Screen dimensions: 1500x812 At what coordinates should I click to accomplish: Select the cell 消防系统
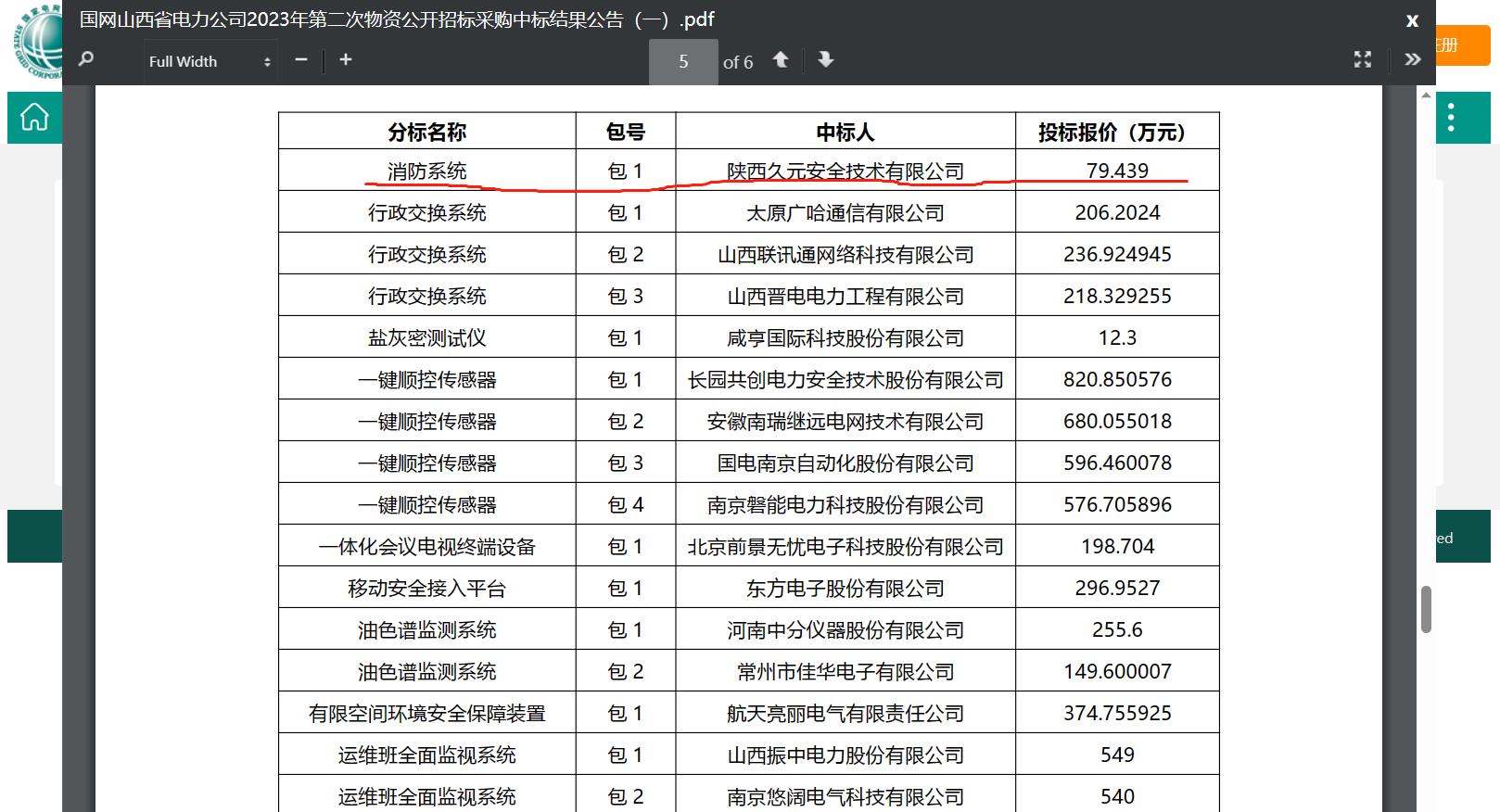426,171
